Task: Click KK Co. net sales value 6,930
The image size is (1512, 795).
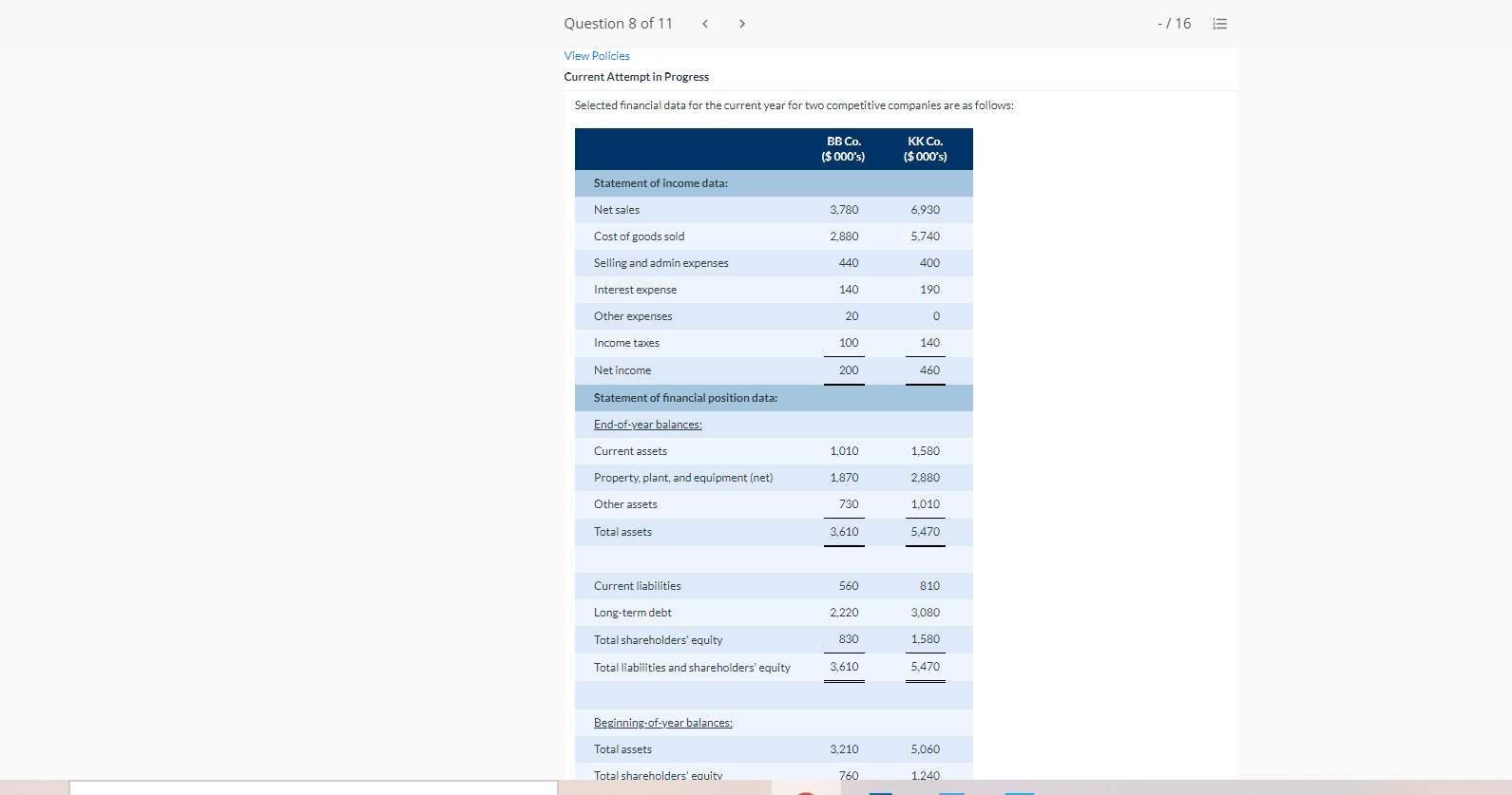Action: click(926, 210)
